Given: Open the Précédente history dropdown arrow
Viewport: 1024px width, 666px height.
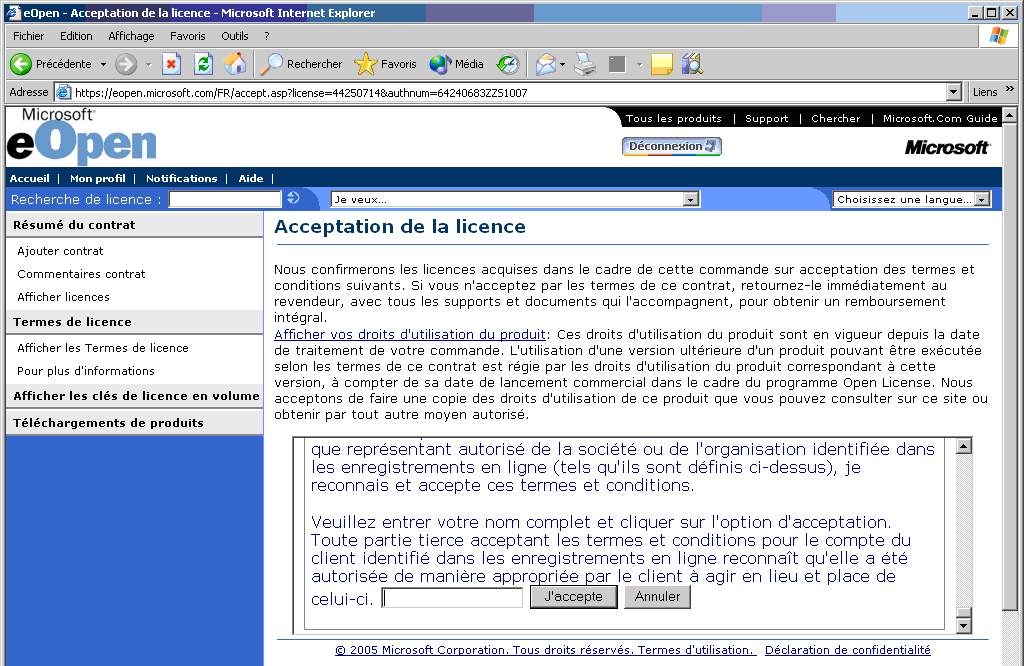Looking at the screenshot, I should coord(103,65).
